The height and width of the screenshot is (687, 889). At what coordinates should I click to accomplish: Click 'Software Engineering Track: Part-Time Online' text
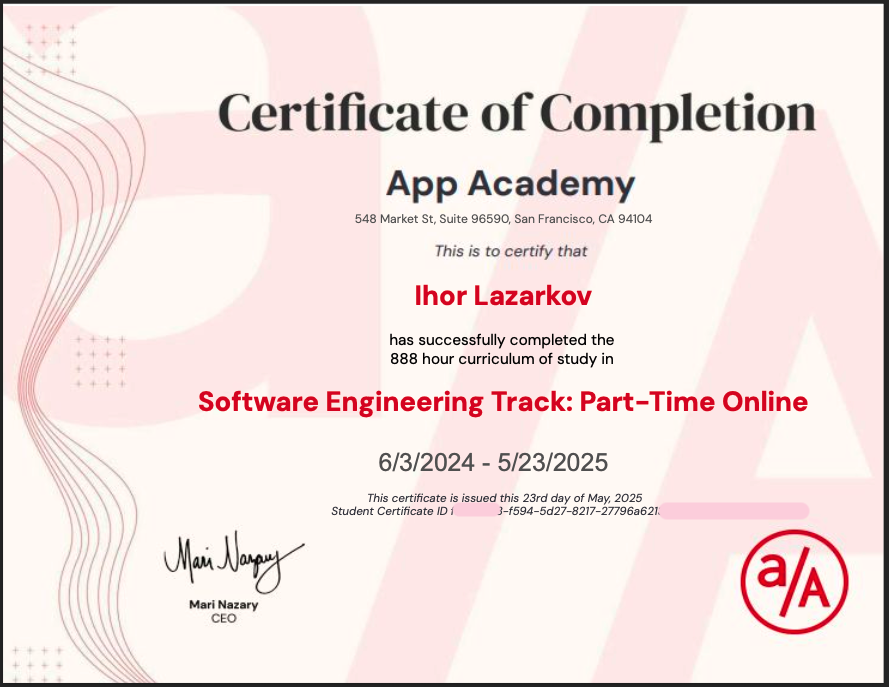click(503, 402)
